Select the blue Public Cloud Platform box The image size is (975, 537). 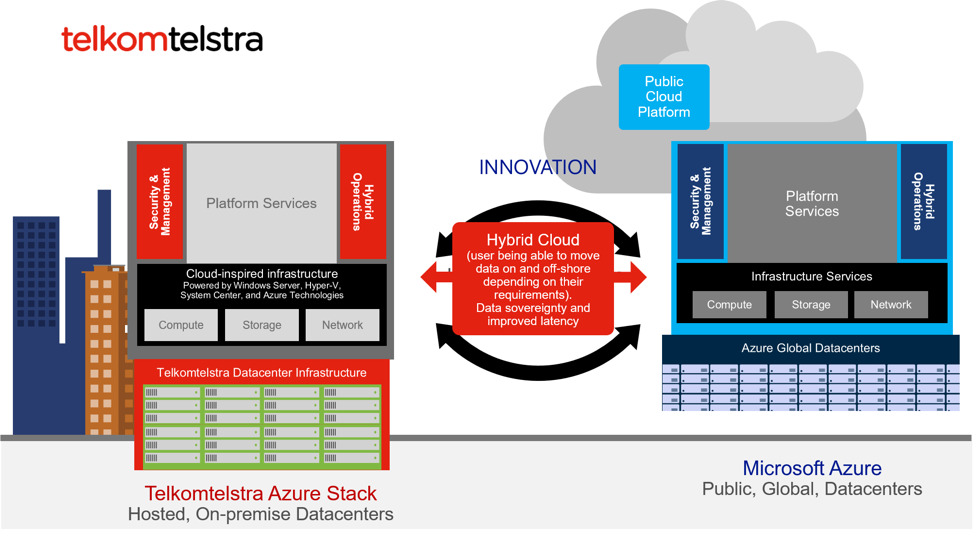coord(663,97)
